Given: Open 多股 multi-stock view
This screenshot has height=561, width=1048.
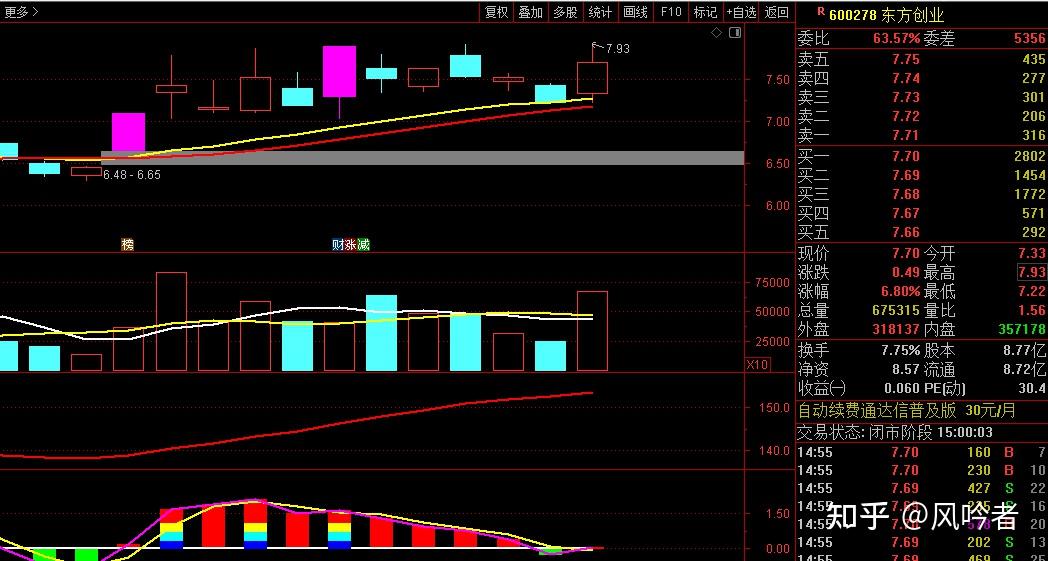Looking at the screenshot, I should (x=565, y=12).
